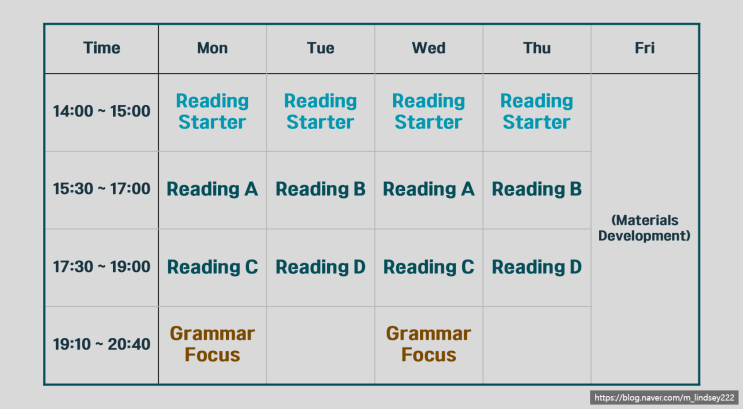Viewport: 743px width, 409px height.
Task: Click Tuesday's Reading B class
Action: (x=320, y=188)
